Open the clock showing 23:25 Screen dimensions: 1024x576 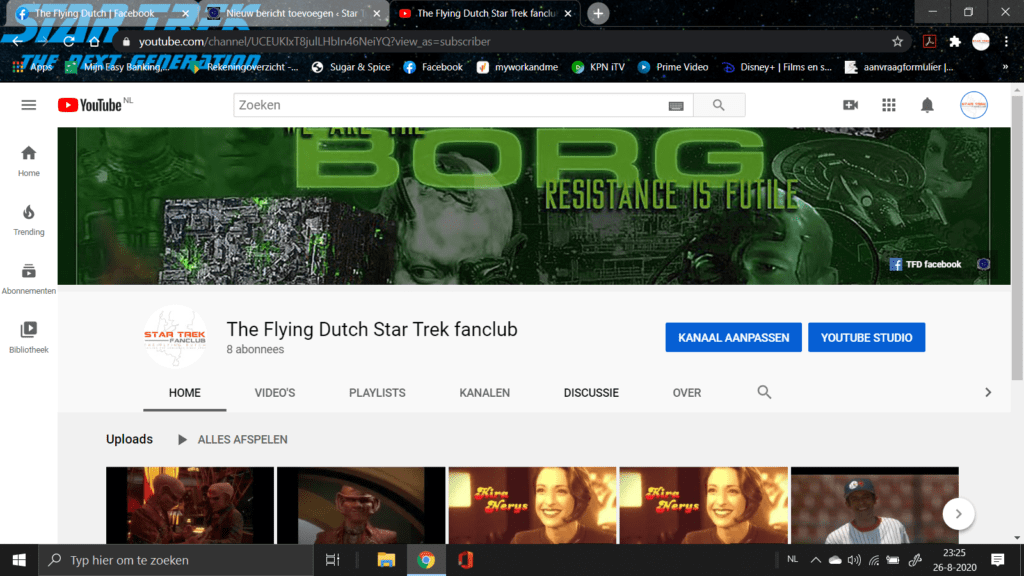(x=954, y=560)
